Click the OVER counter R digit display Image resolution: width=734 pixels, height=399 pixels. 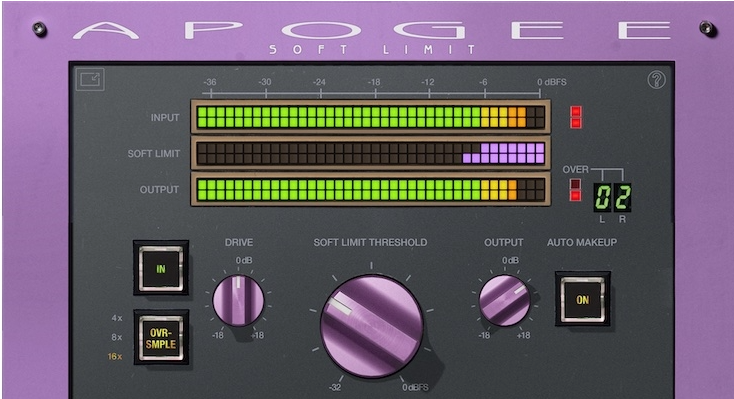pos(623,197)
